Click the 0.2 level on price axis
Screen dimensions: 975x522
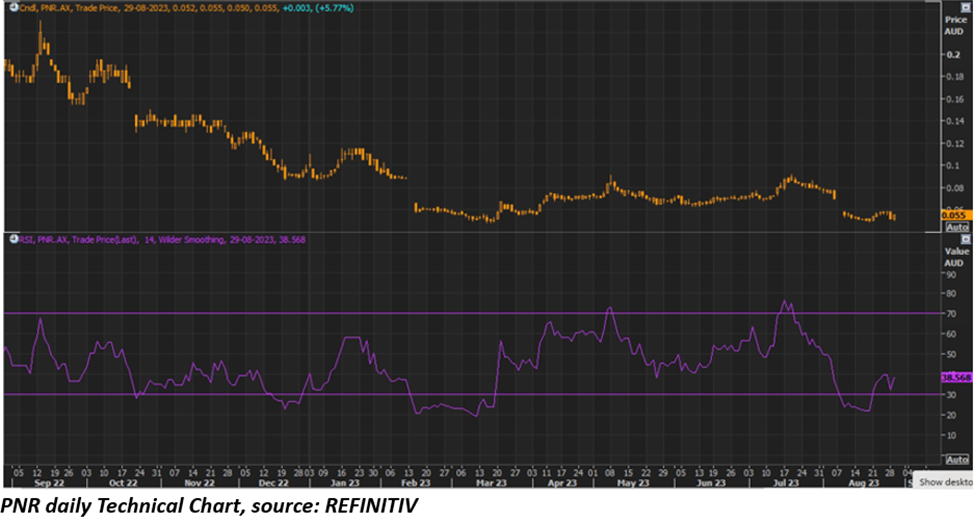click(952, 56)
